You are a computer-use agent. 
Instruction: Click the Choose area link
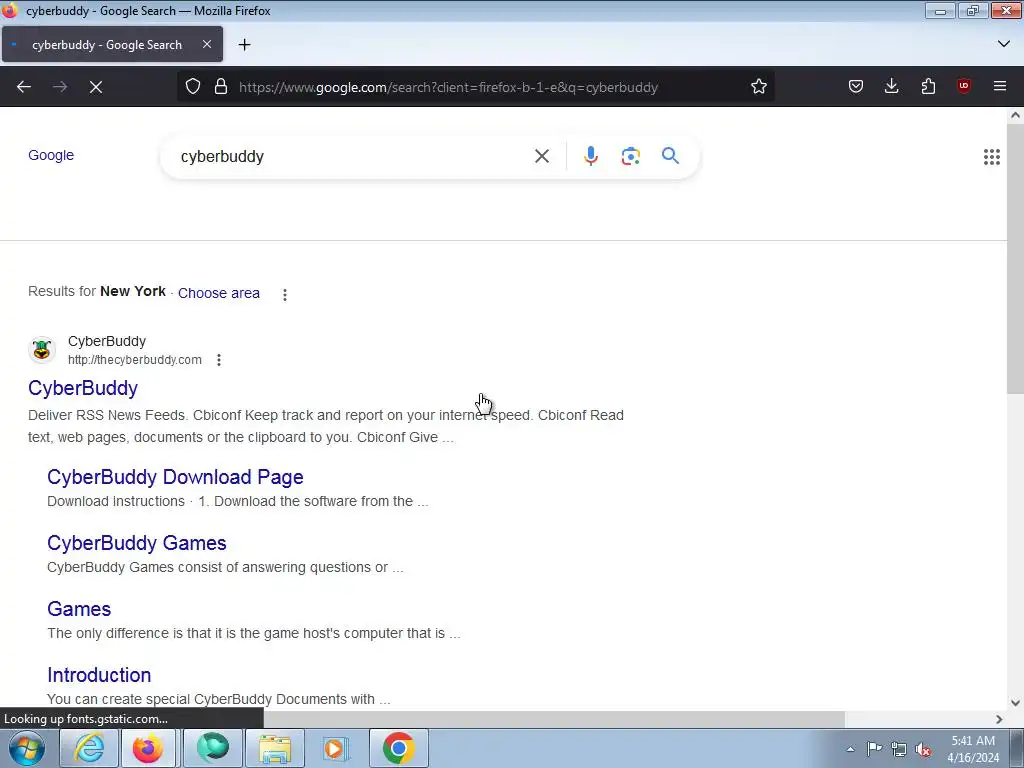[x=219, y=293]
